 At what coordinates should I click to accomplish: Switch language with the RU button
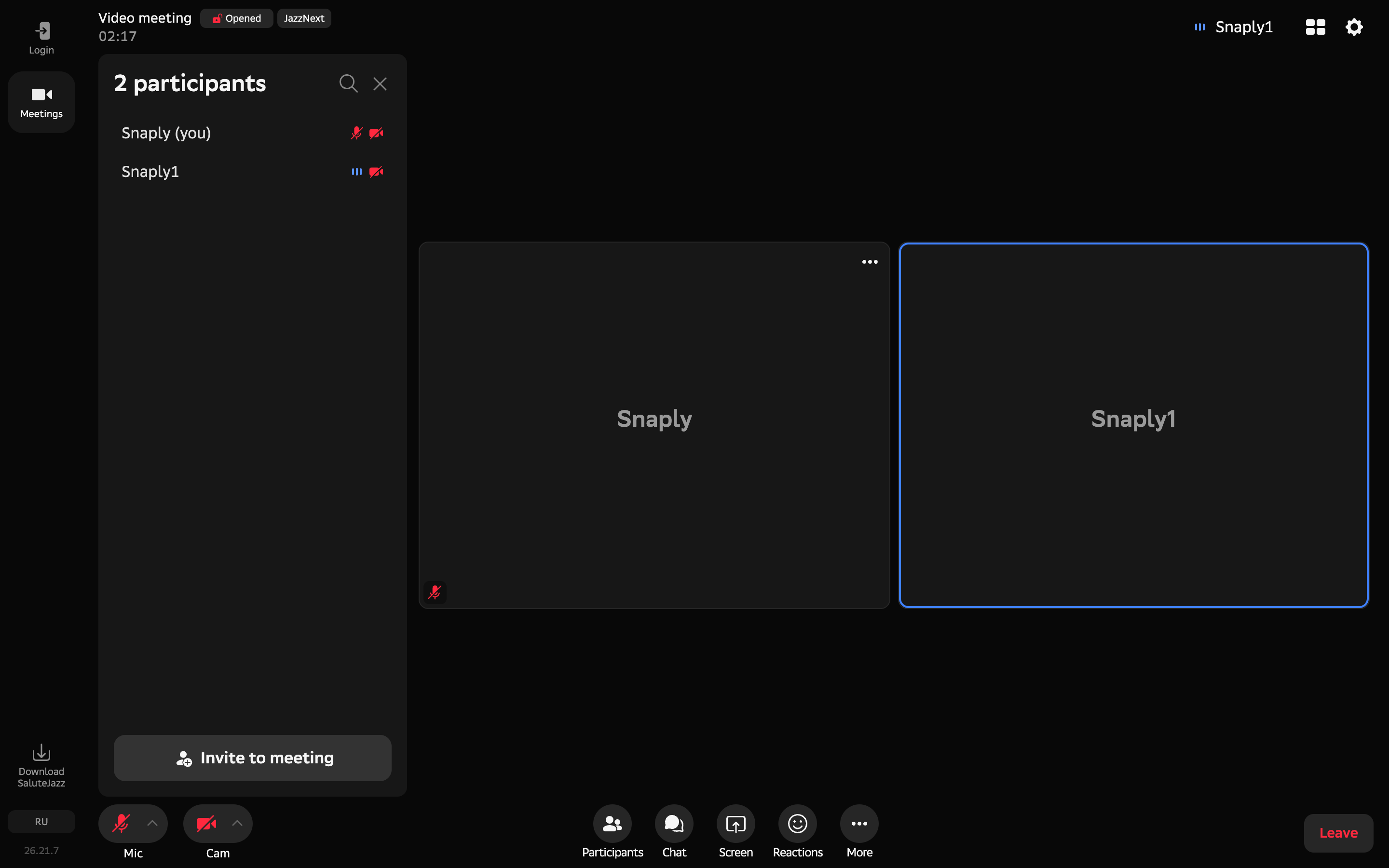tap(41, 822)
